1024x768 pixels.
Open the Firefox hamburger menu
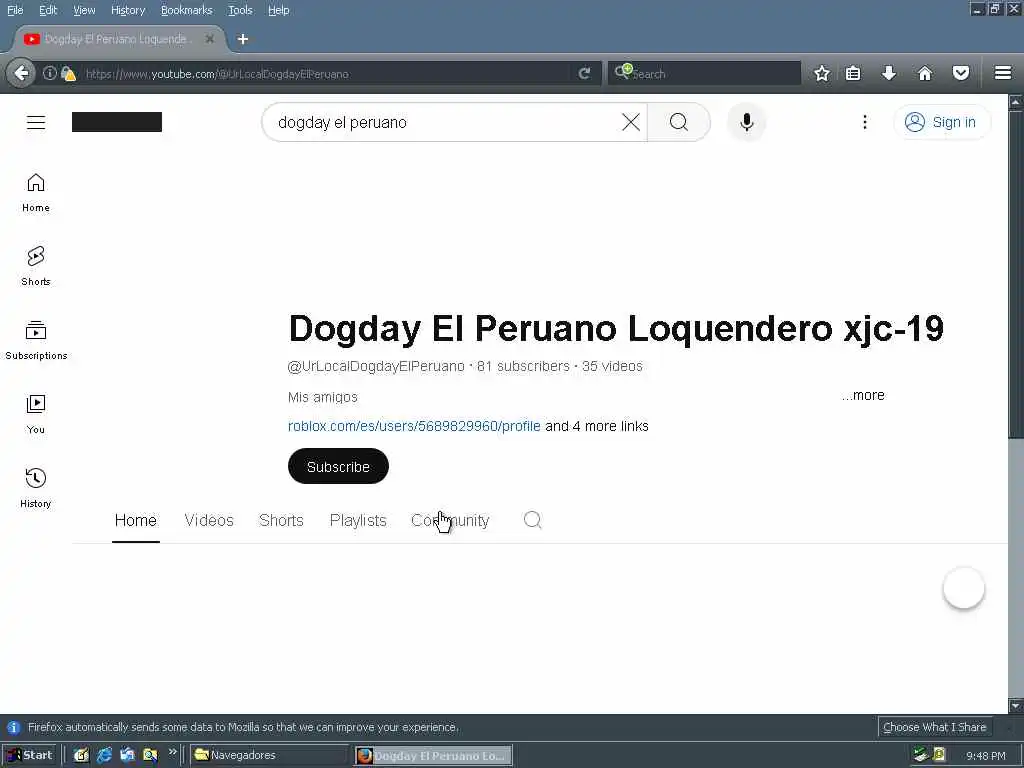[1002, 73]
